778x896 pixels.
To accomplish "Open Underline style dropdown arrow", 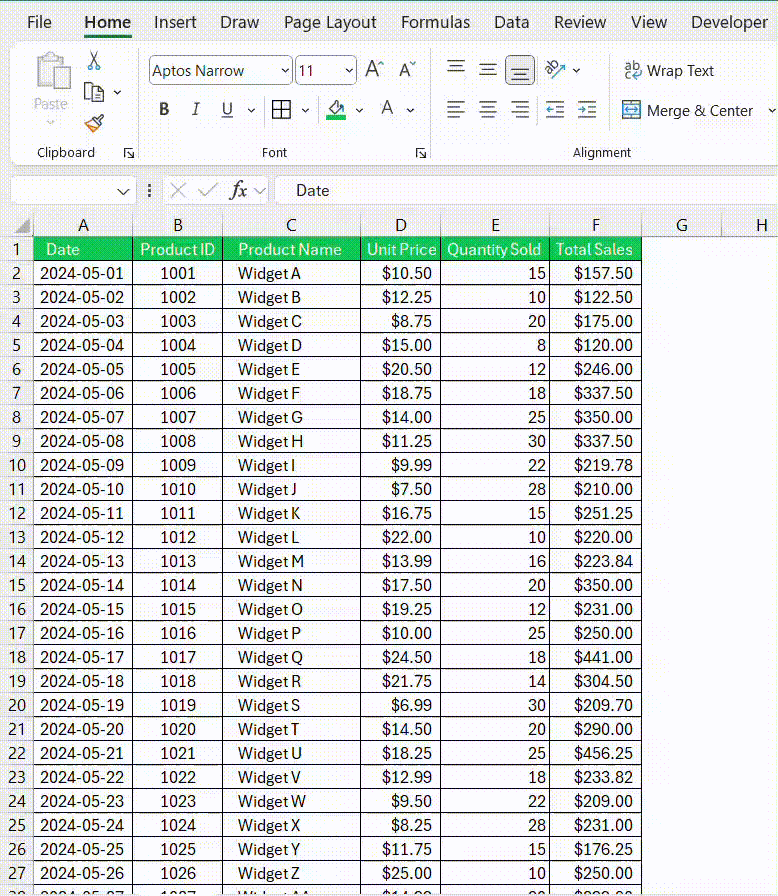I will point(251,110).
